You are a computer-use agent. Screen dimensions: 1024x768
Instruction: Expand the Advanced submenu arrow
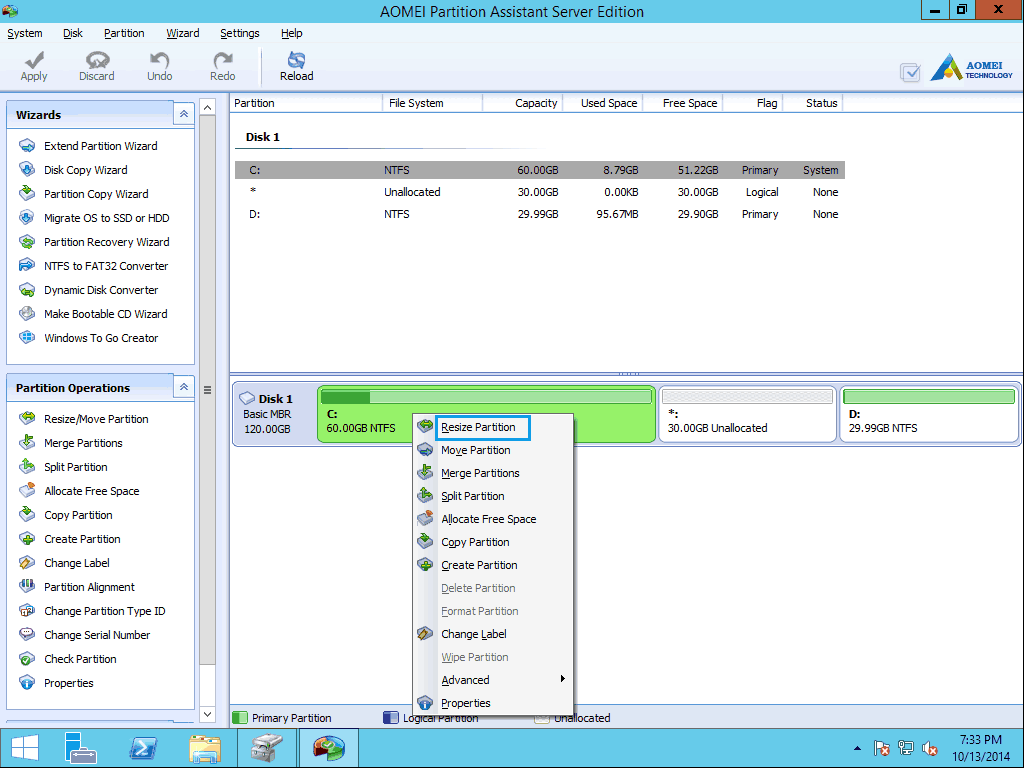pos(562,679)
